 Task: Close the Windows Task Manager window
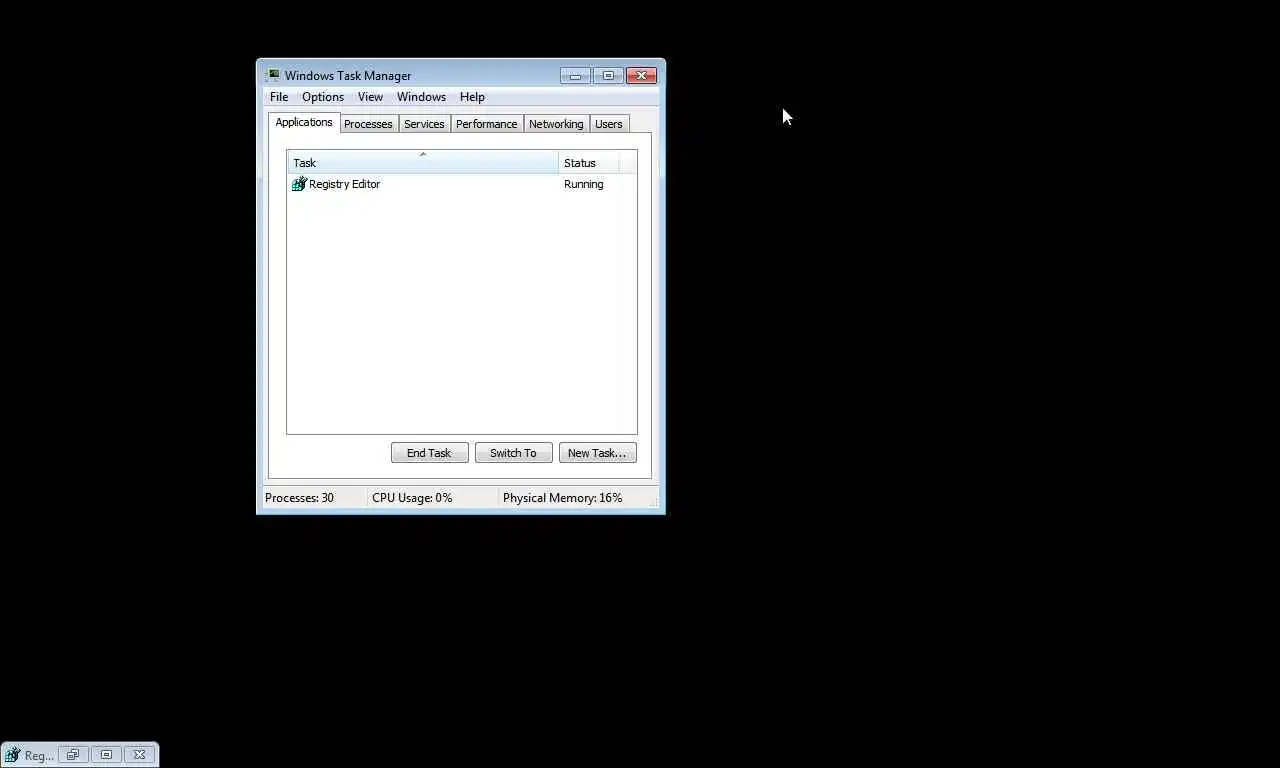click(641, 76)
